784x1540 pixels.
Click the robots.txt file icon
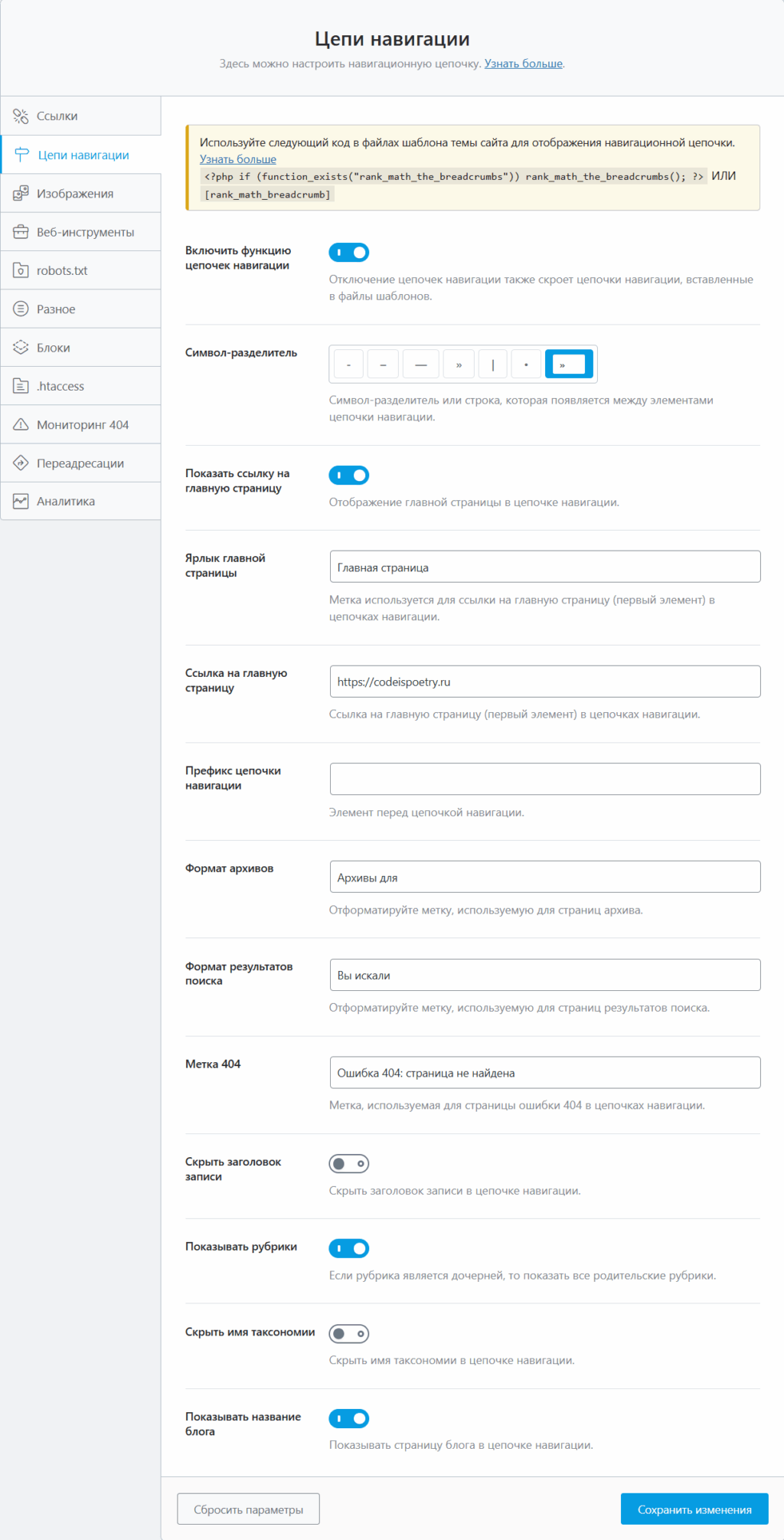click(21, 270)
